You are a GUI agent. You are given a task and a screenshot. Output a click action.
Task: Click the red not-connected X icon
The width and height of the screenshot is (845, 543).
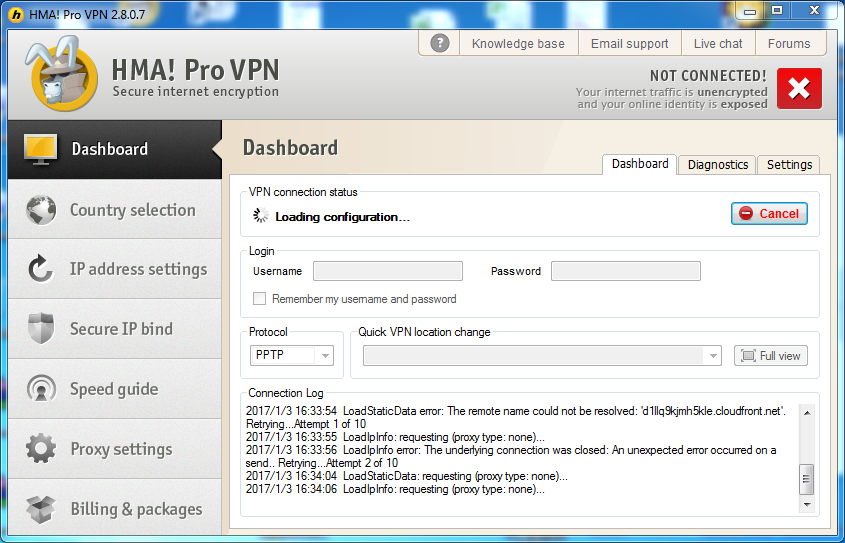point(799,88)
